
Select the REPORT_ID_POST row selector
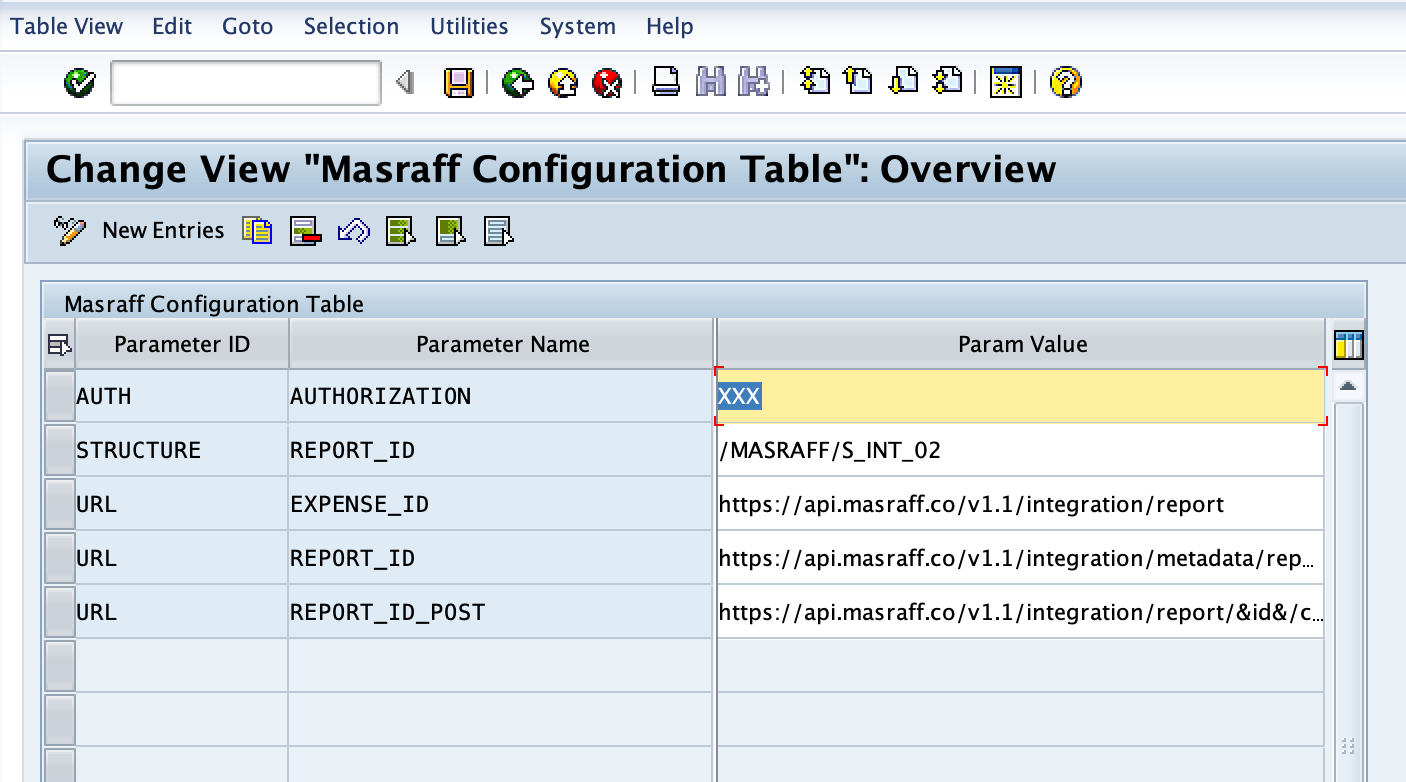(x=60, y=612)
